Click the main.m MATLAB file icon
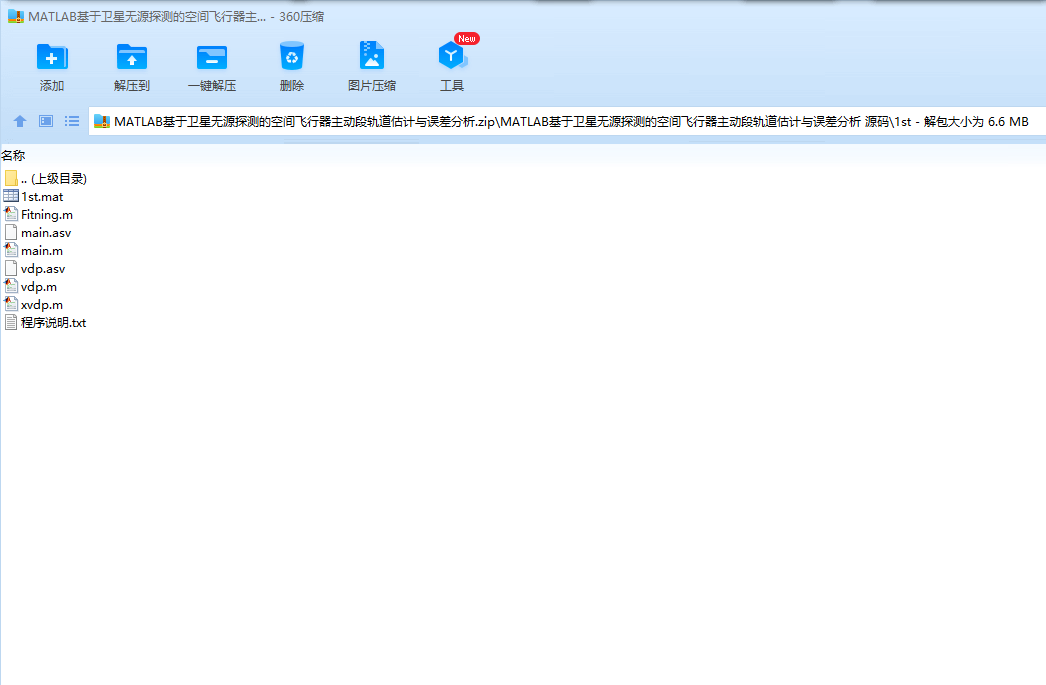This screenshot has width=1046, height=685. coord(11,249)
